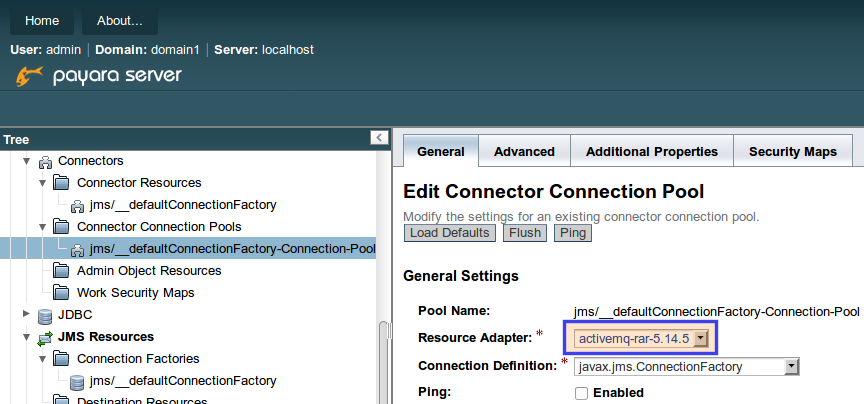Viewport: 864px width, 404px height.
Task: Click the Connector Resources folder icon
Action: [62, 183]
